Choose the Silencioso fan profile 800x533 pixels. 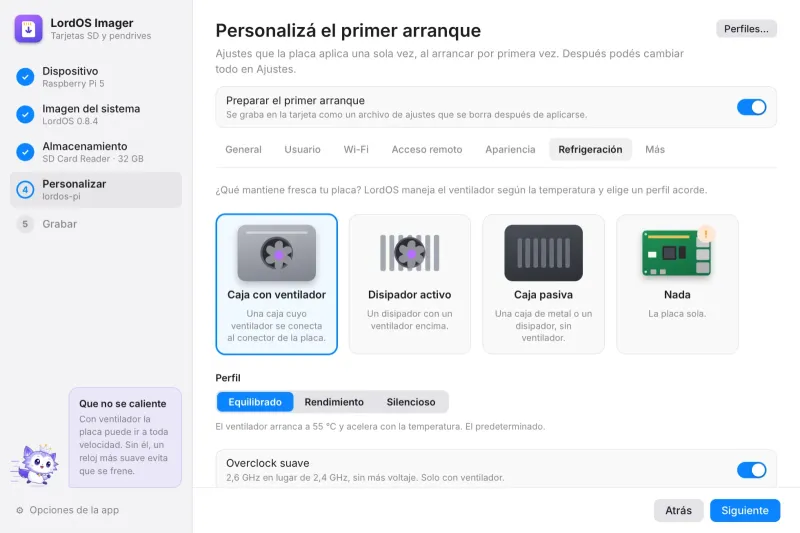(x=411, y=402)
